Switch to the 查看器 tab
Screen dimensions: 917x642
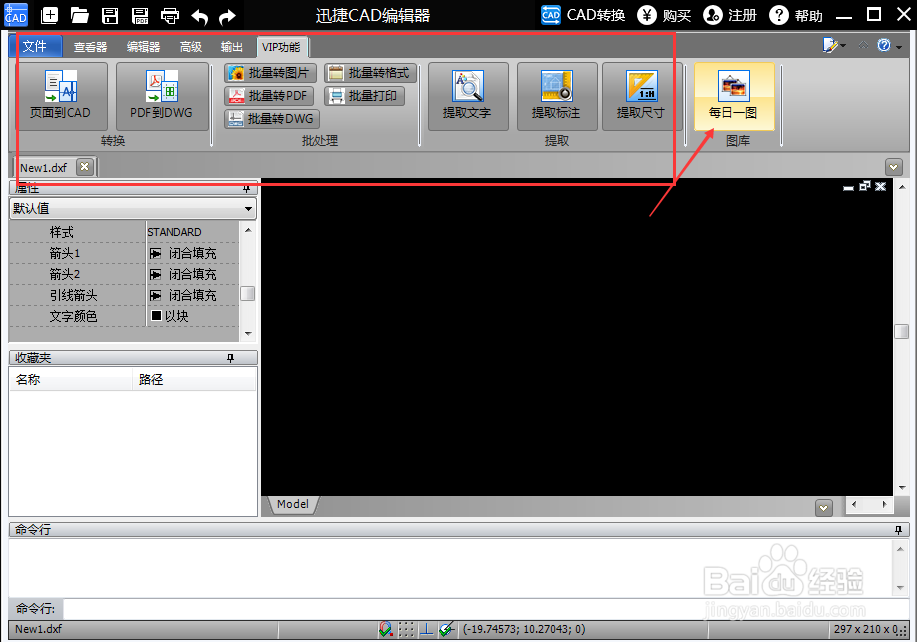click(x=90, y=47)
